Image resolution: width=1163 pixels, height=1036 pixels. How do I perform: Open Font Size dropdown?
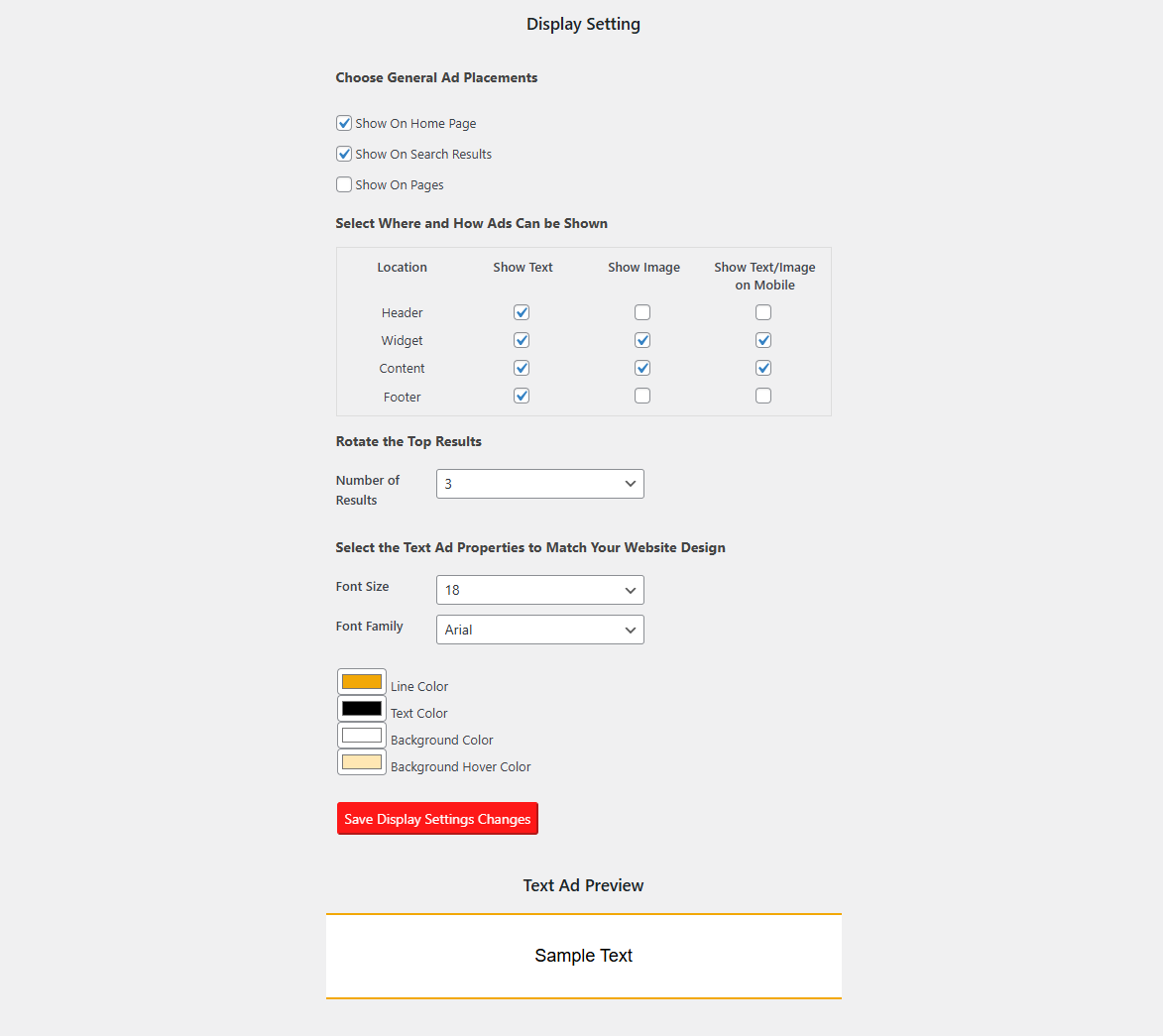pos(540,590)
